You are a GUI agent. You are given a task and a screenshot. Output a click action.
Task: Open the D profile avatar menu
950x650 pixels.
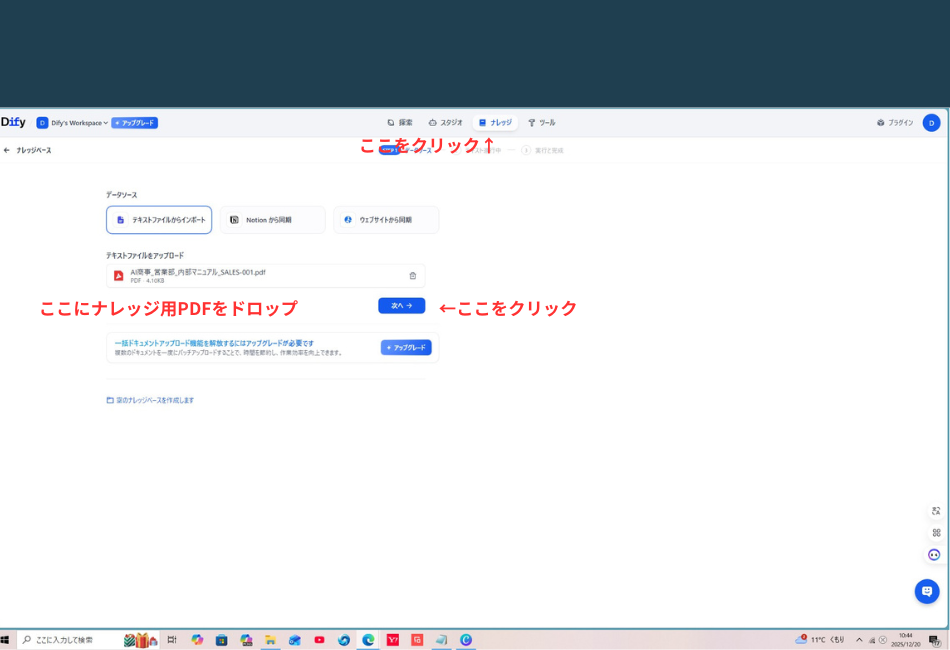pyautogui.click(x=931, y=122)
